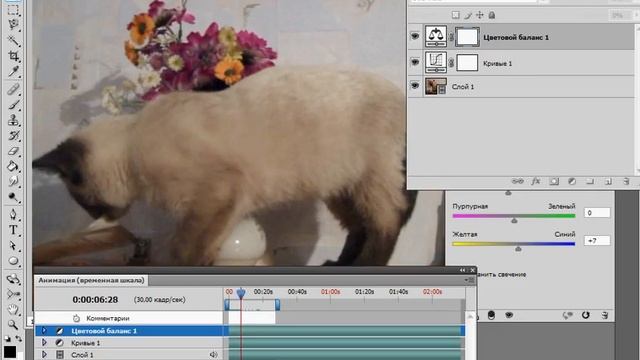Viewport: 640px width, 360px height.
Task: Hide the Слой 1 layer
Action: tap(415, 86)
